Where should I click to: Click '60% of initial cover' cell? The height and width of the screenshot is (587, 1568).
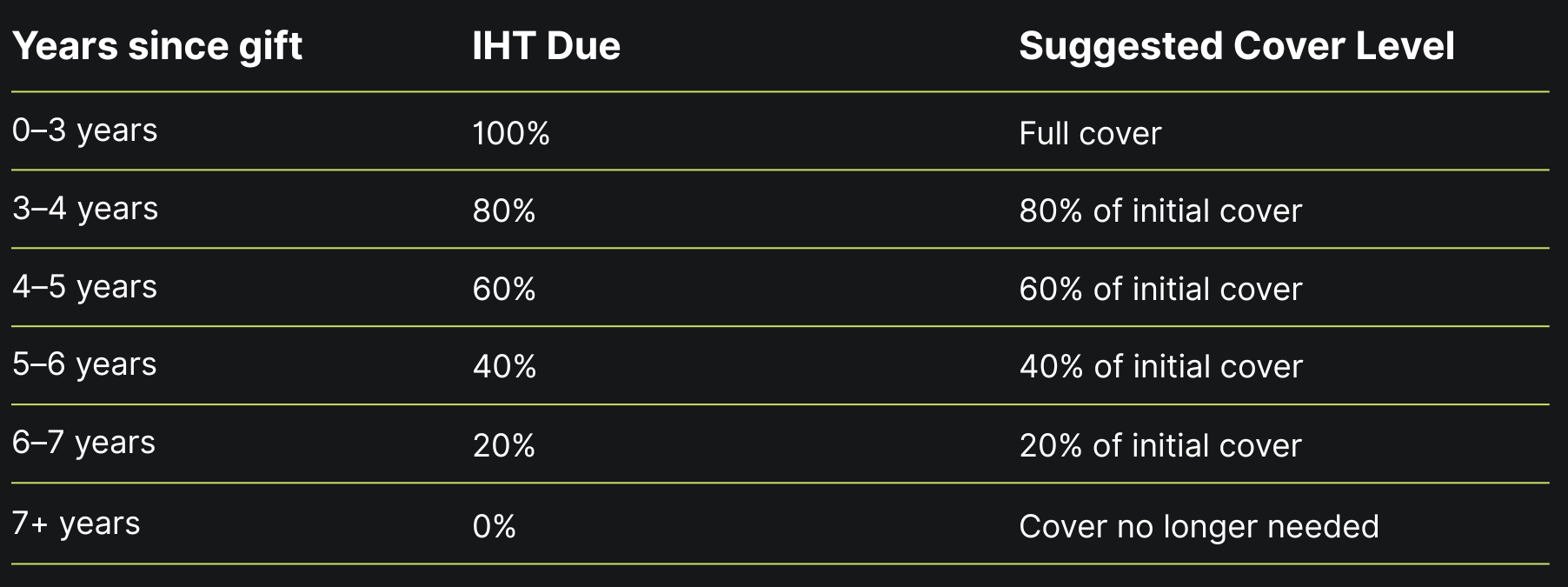point(1159,290)
